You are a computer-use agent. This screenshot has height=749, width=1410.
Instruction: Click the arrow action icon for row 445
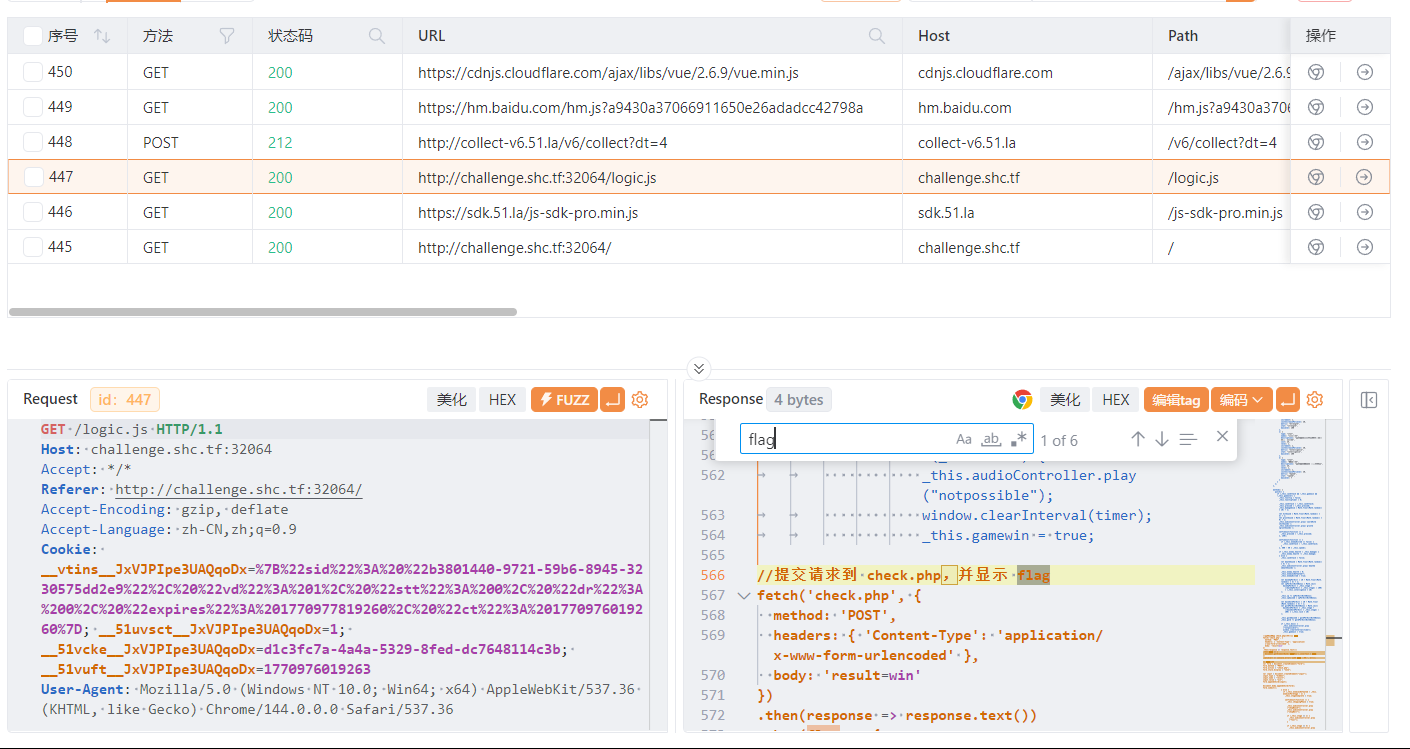point(1364,247)
